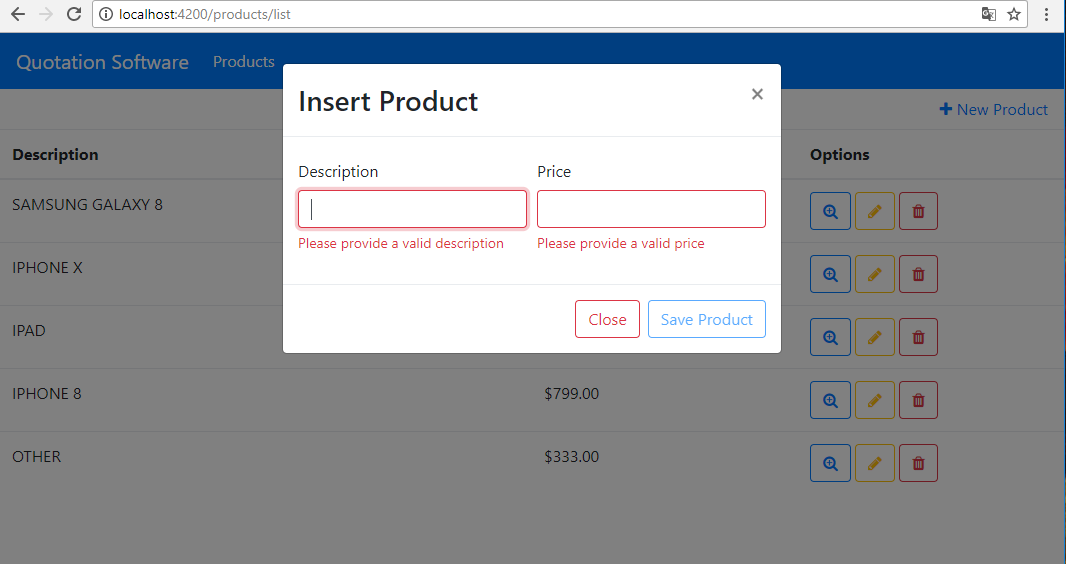The width and height of the screenshot is (1066, 564).
Task: Reload the page in the browser
Action: 74,14
